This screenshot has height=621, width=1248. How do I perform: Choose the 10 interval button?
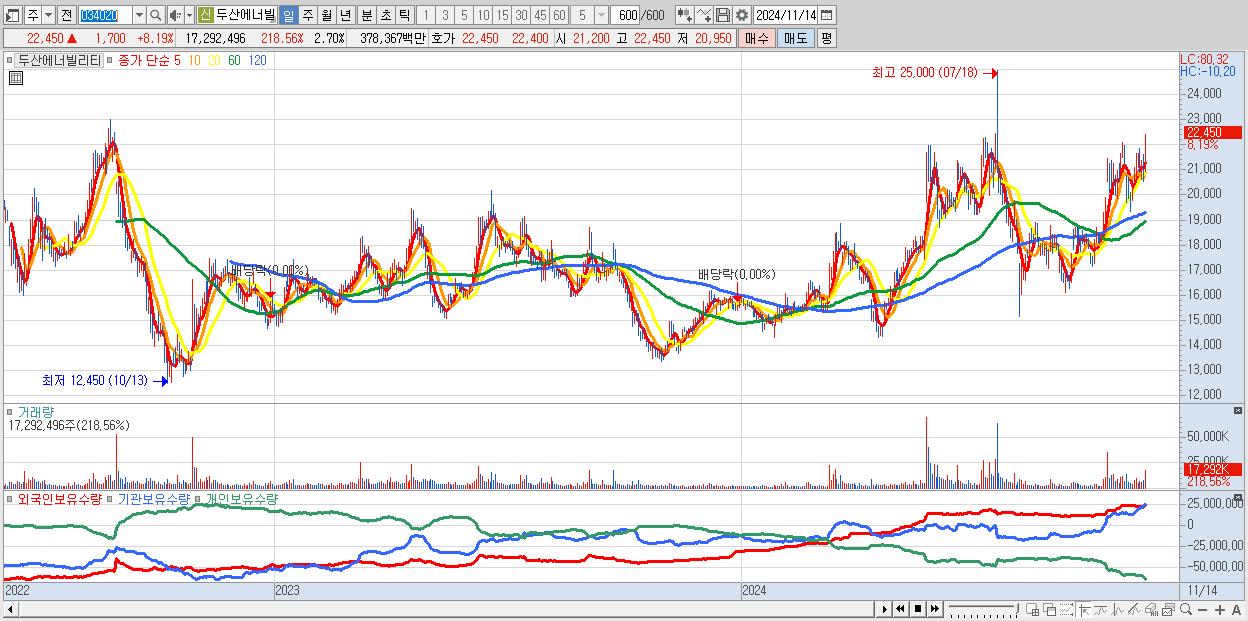[483, 16]
